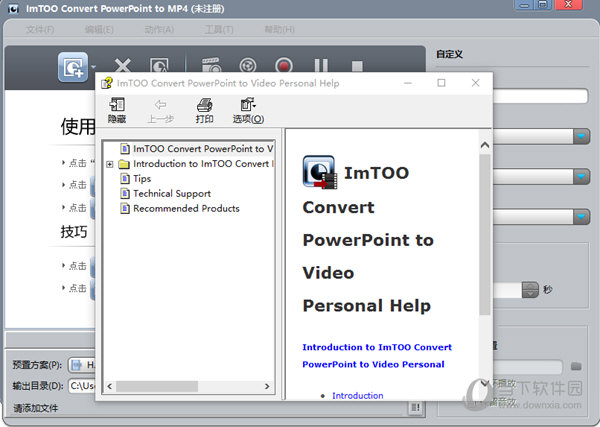Click the text field at top of 自定义 panel
This screenshot has height=427, width=600.
pos(540,96)
